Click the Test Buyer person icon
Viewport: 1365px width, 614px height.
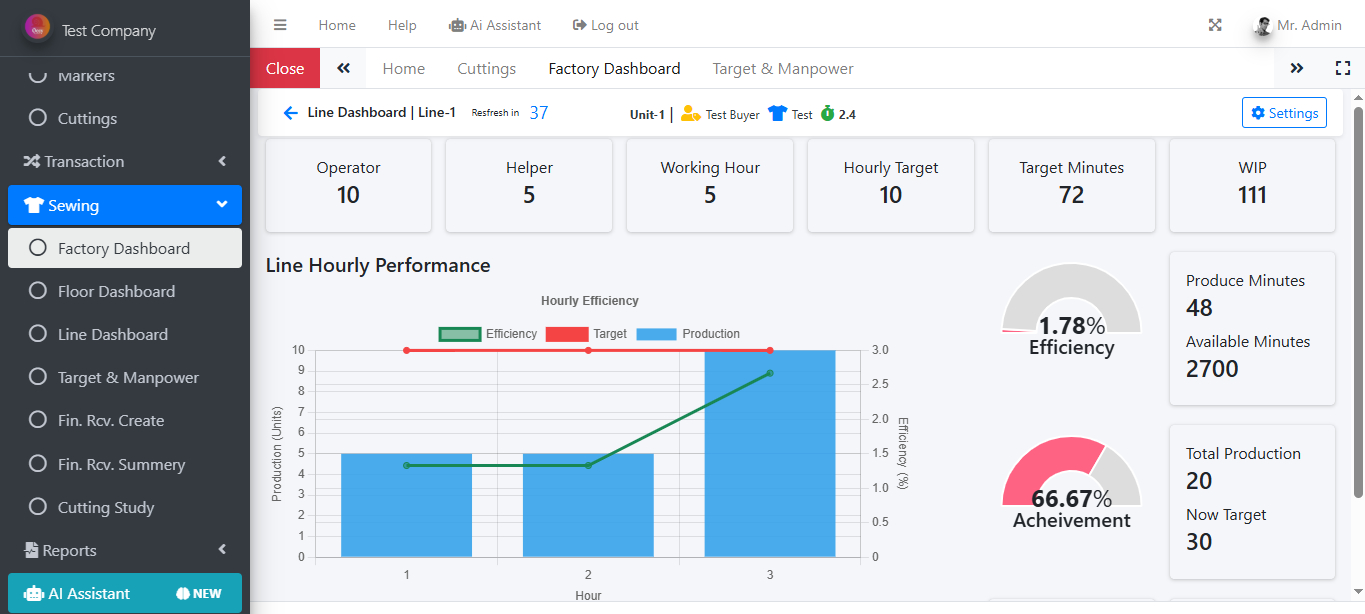coord(691,114)
